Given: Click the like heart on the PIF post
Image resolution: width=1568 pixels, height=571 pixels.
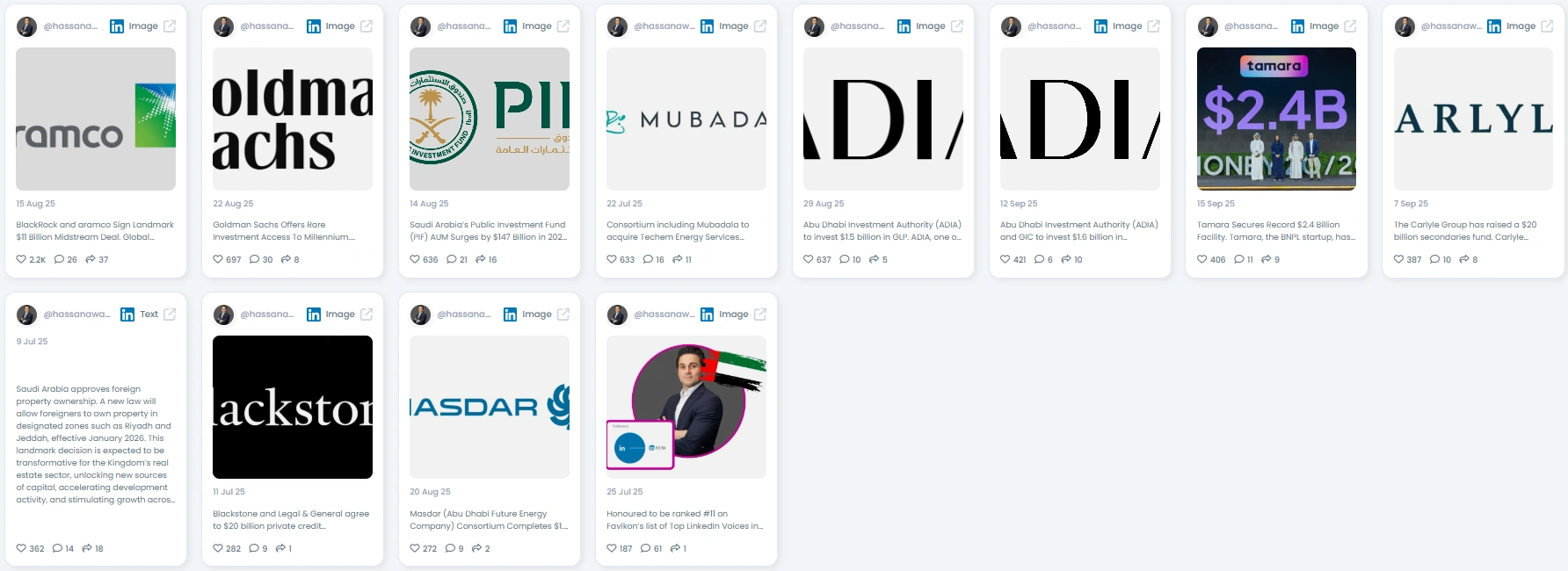Looking at the screenshot, I should coord(415,259).
